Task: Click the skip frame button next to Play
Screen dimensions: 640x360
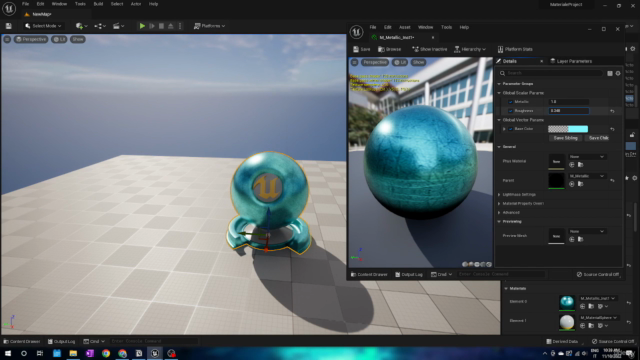Action: (x=152, y=26)
